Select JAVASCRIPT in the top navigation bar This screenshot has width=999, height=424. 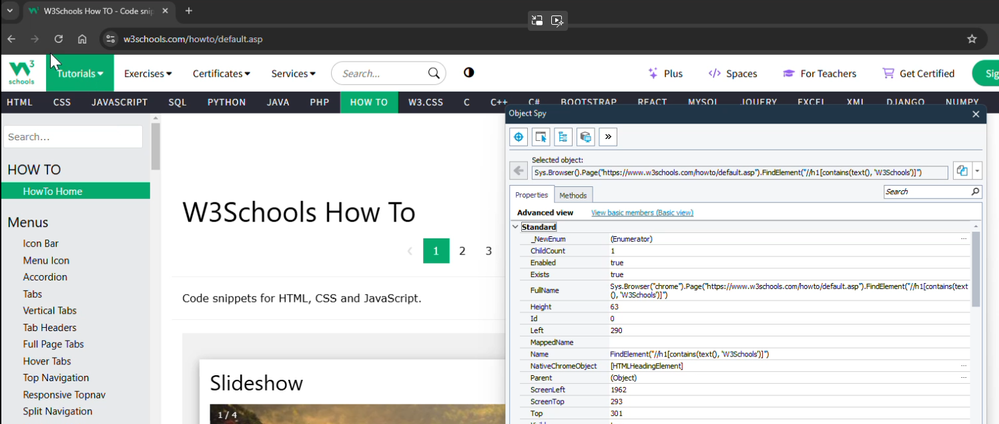click(119, 102)
